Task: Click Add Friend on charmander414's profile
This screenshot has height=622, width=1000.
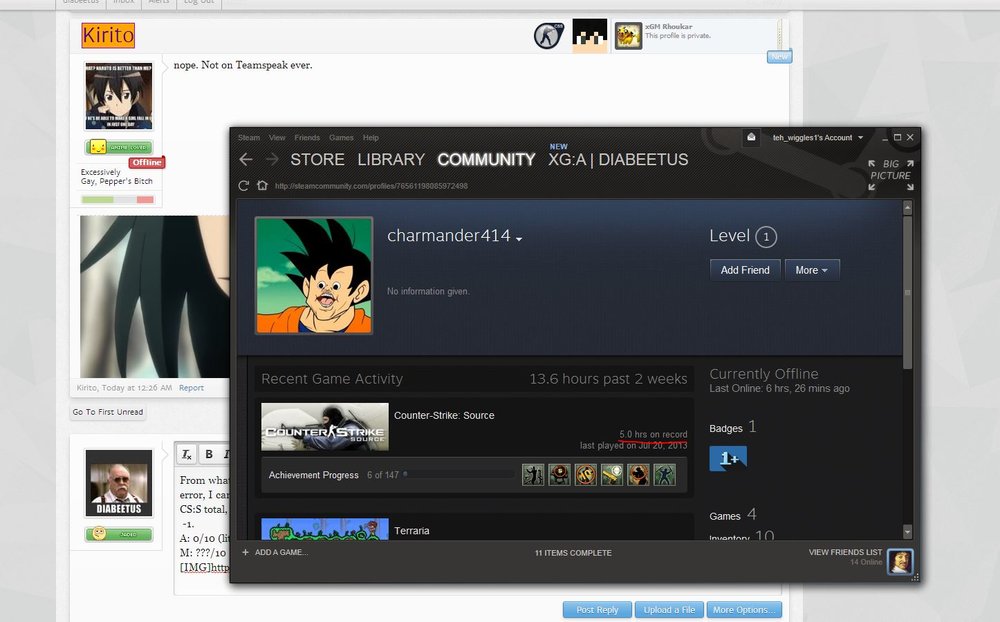Action: [745, 270]
